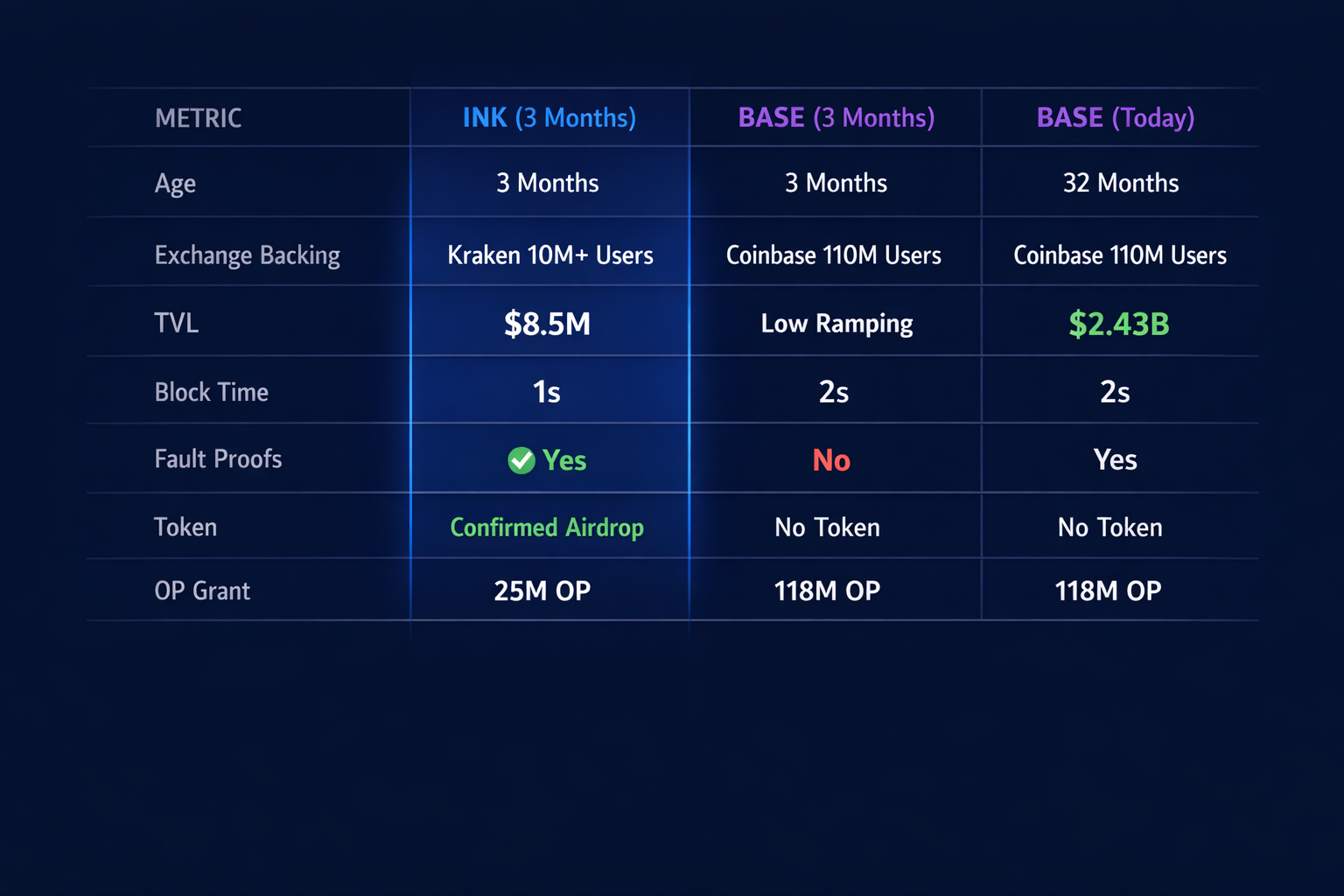The width and height of the screenshot is (1344, 896).
Task: Click the Fault Proofs row label
Action: tap(218, 458)
